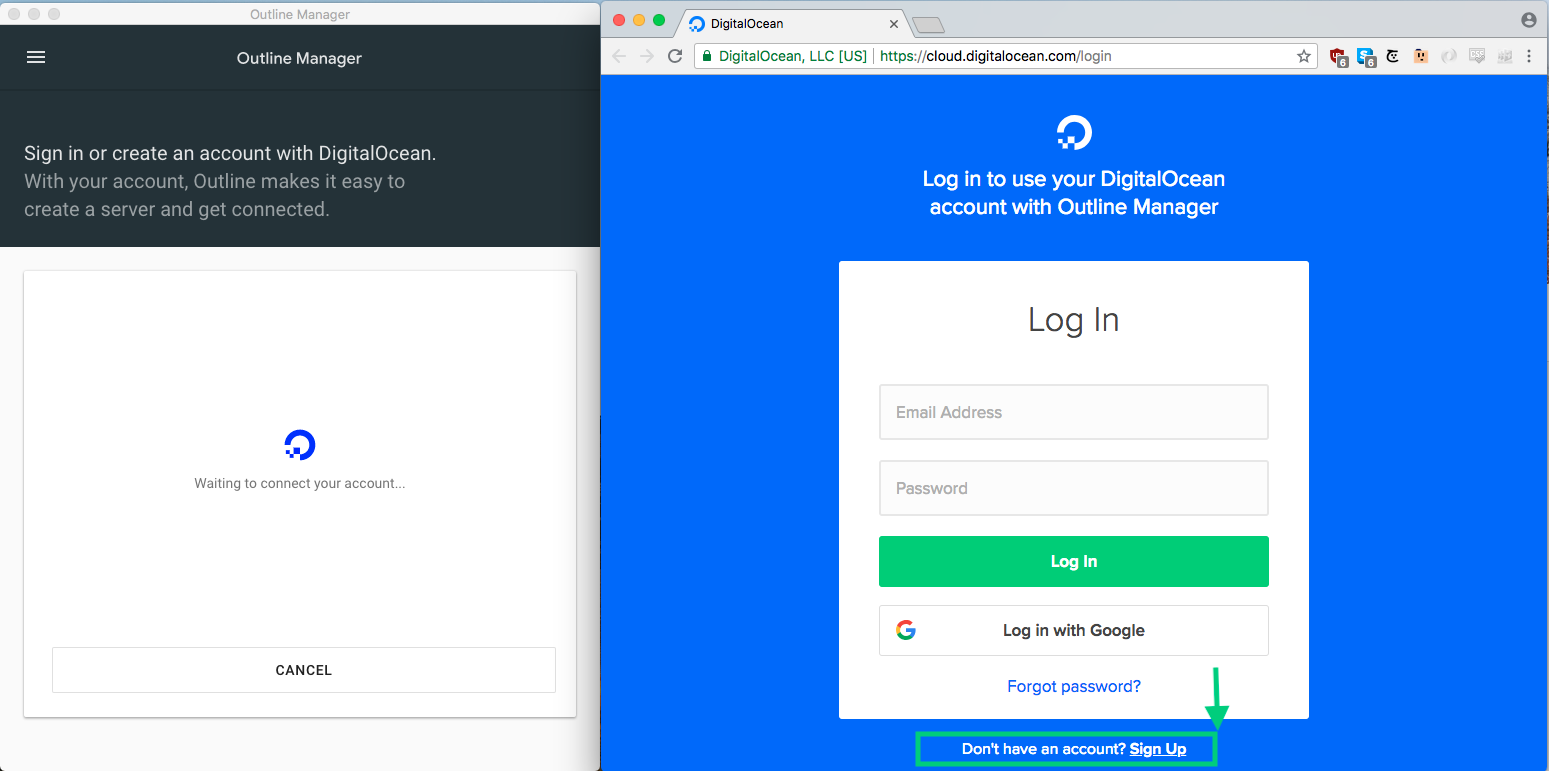Bookmark this page with the star icon

[x=1304, y=56]
